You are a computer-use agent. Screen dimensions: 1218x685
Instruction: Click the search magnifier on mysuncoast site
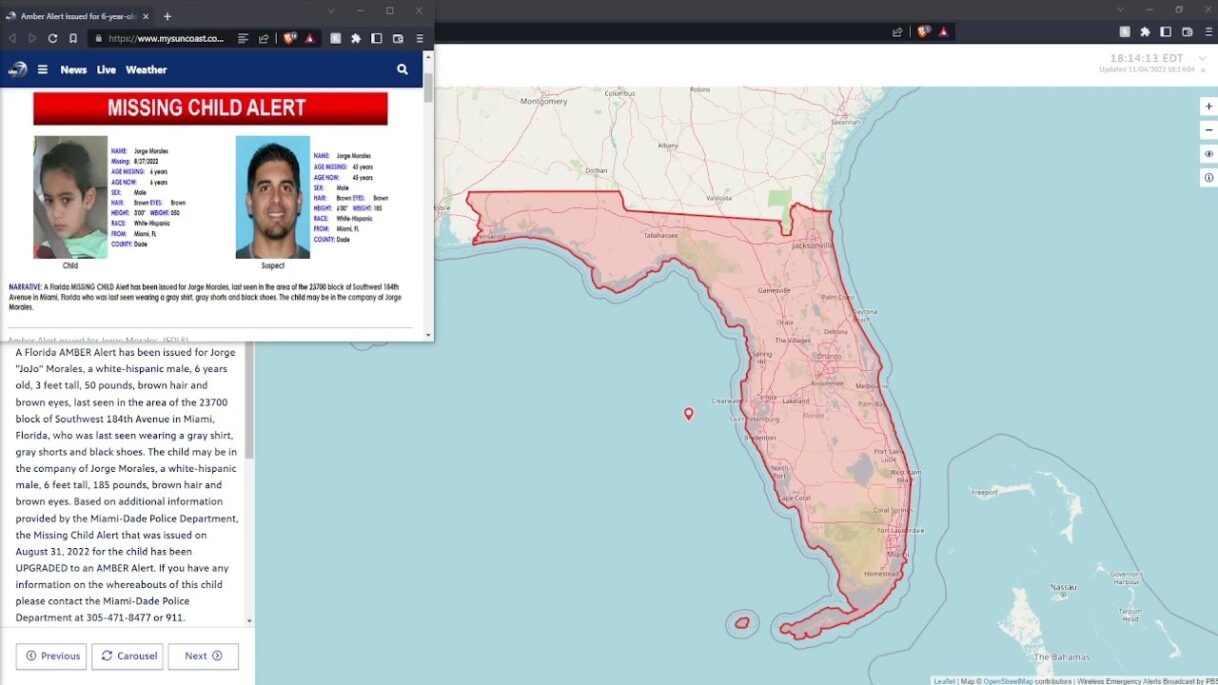click(x=402, y=70)
